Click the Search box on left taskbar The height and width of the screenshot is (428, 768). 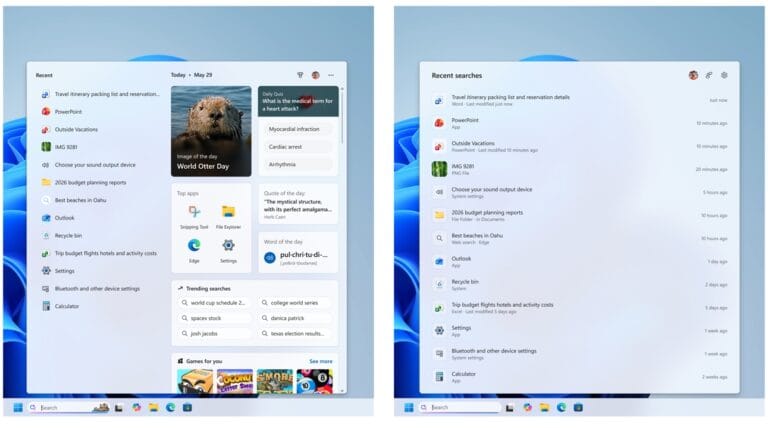[x=68, y=407]
